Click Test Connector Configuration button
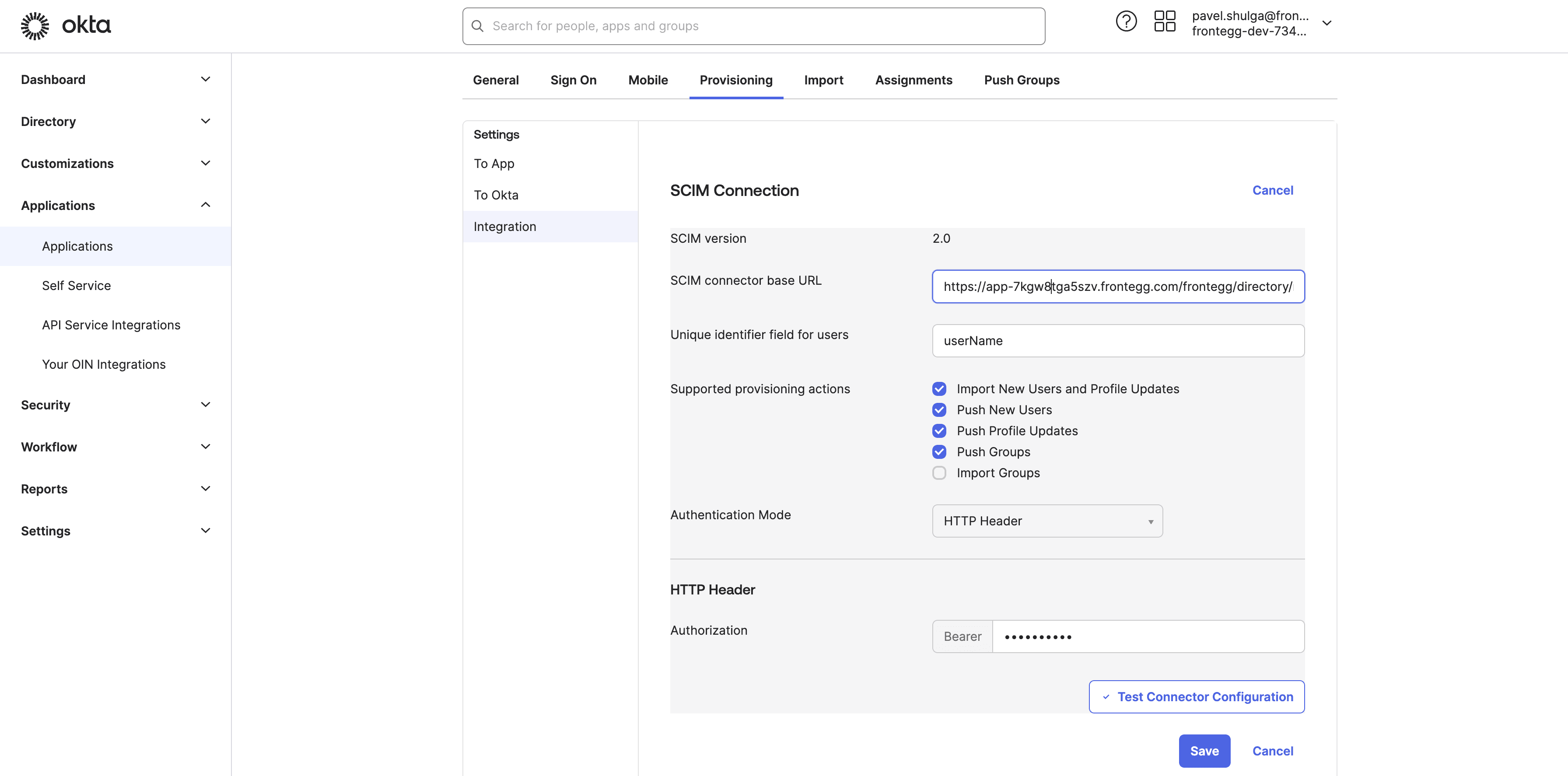The height and width of the screenshot is (776, 1568). tap(1197, 697)
